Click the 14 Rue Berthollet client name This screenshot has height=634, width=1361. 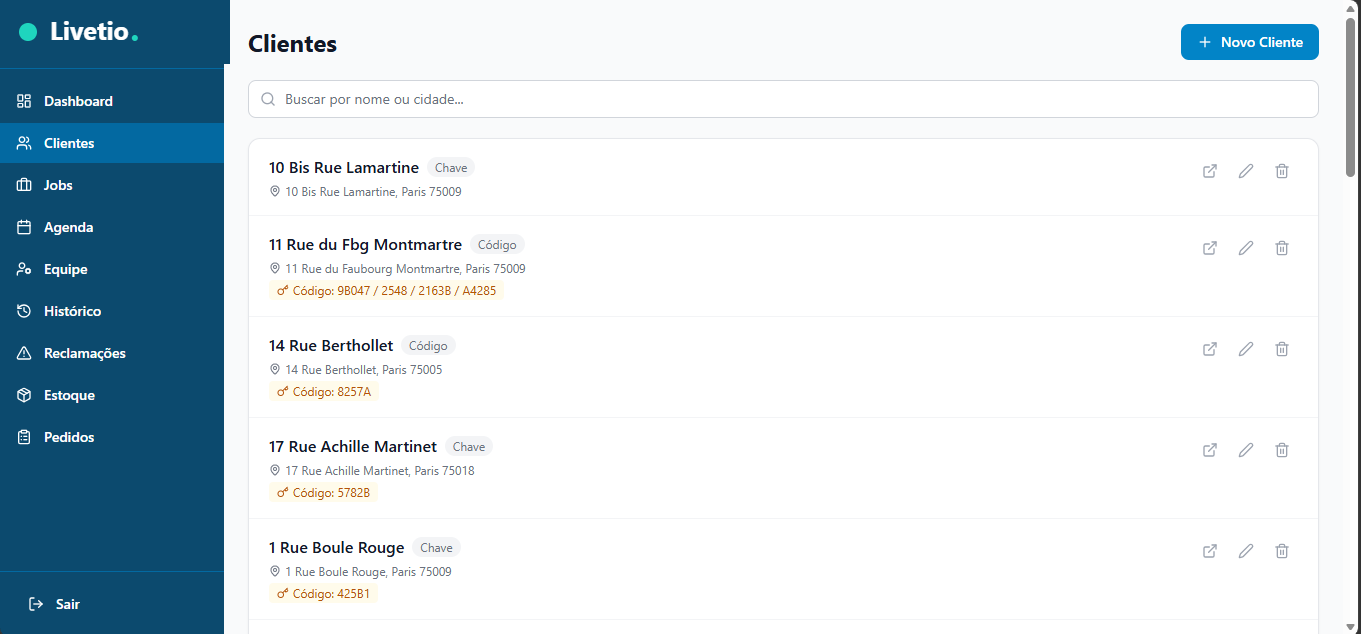pos(331,345)
